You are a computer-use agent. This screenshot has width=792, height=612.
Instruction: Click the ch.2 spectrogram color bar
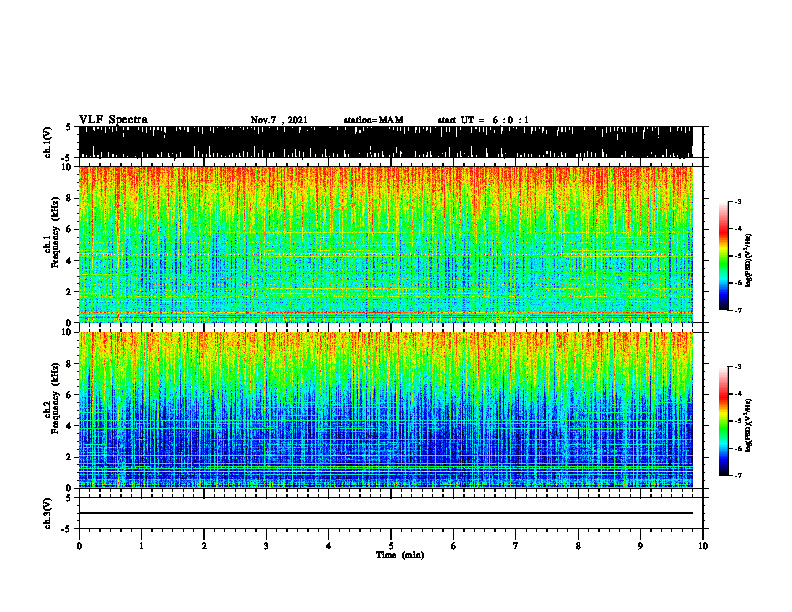point(724,421)
